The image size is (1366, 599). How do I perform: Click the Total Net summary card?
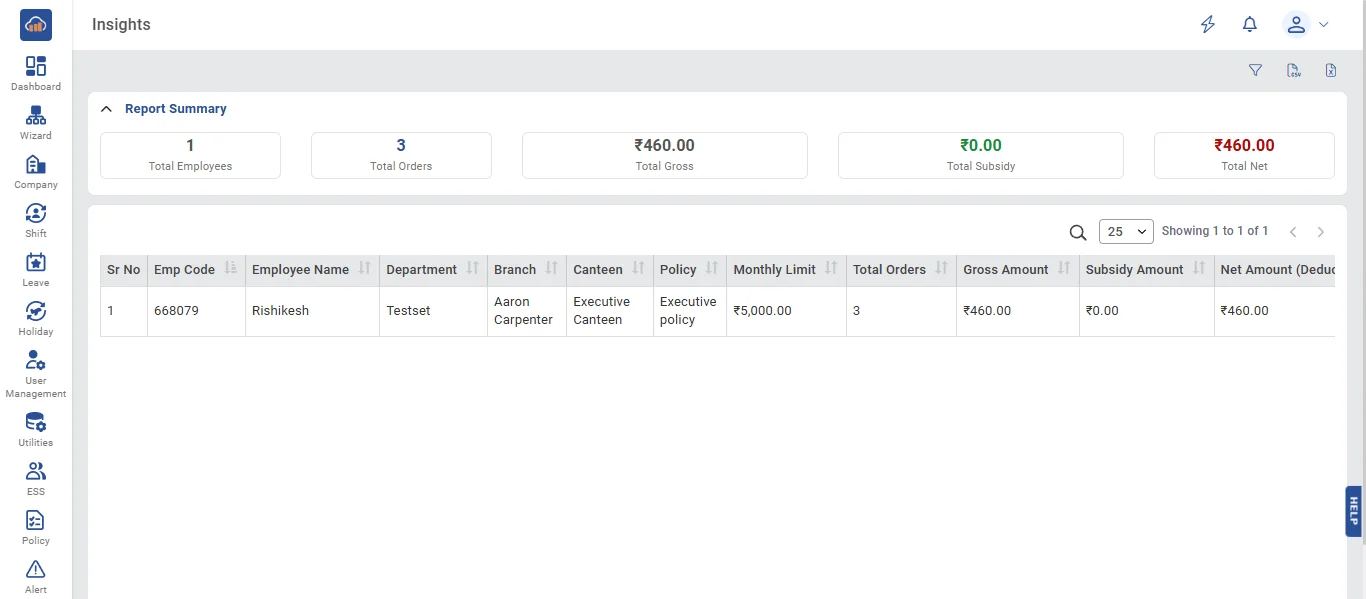(x=1244, y=155)
